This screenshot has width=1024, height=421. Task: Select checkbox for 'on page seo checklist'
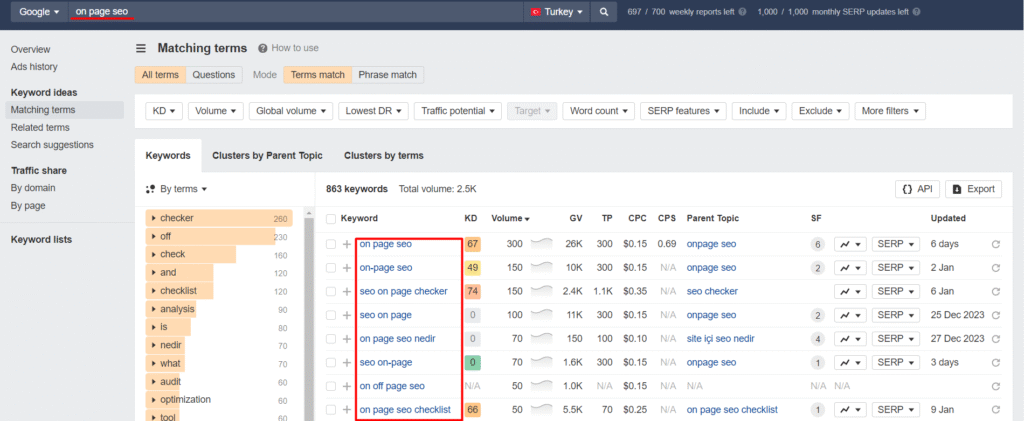pyautogui.click(x=331, y=410)
